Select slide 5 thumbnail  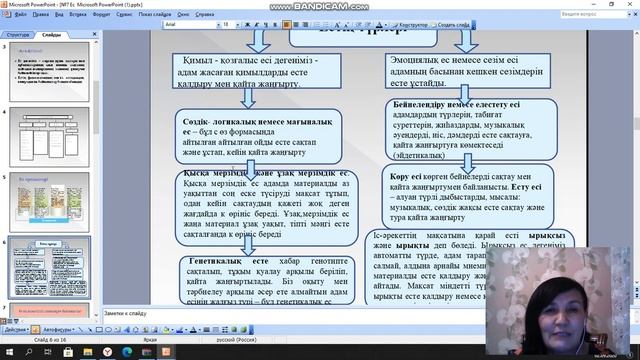coord(49,202)
